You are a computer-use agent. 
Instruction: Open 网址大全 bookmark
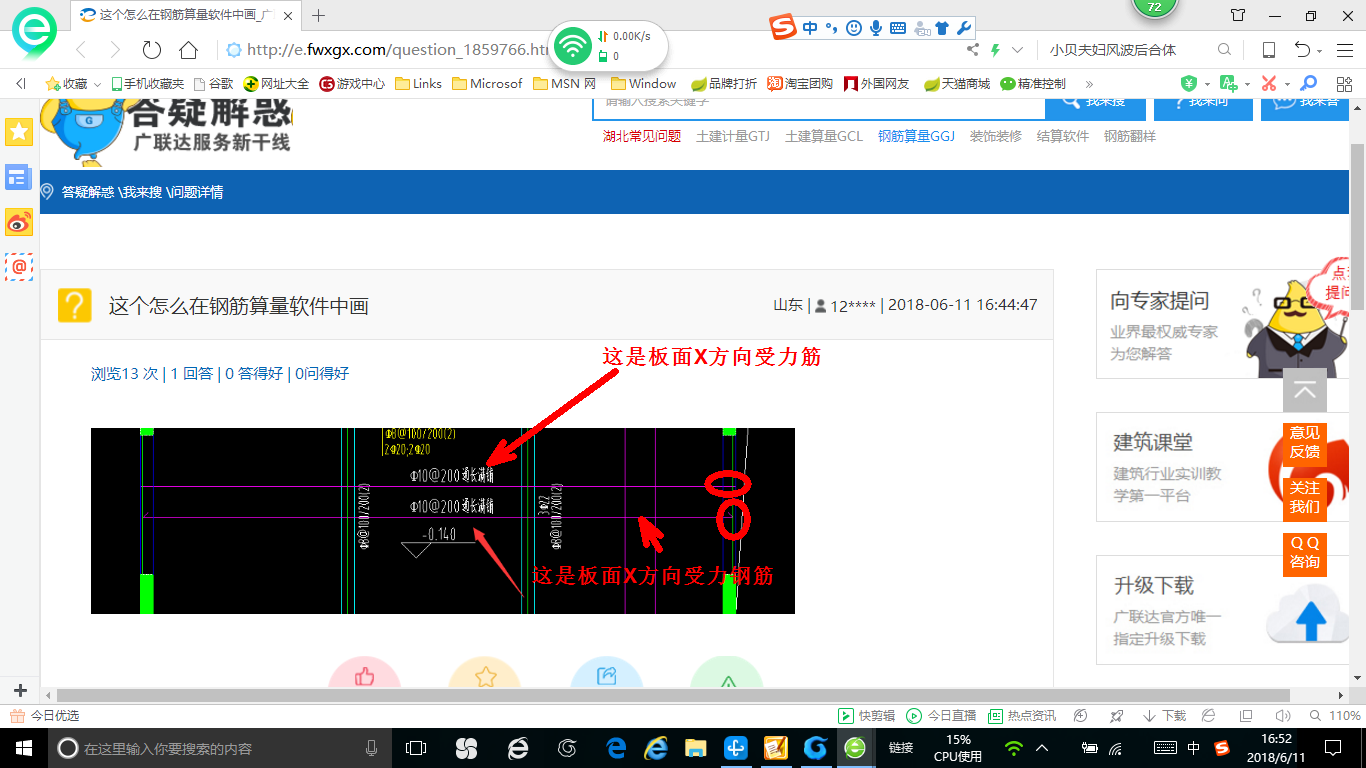pos(277,84)
